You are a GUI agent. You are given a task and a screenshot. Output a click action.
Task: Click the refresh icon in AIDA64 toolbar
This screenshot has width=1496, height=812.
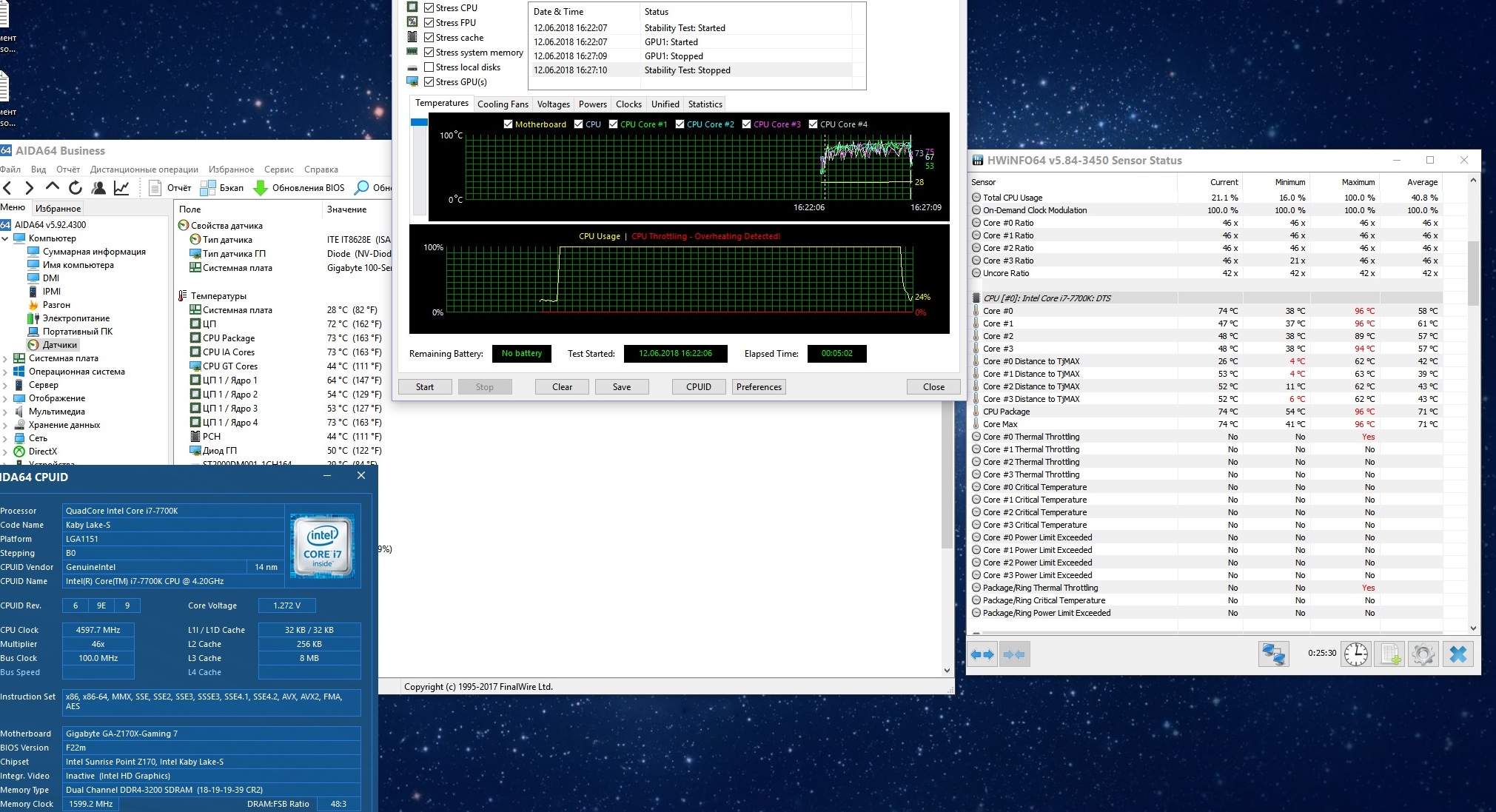[75, 188]
